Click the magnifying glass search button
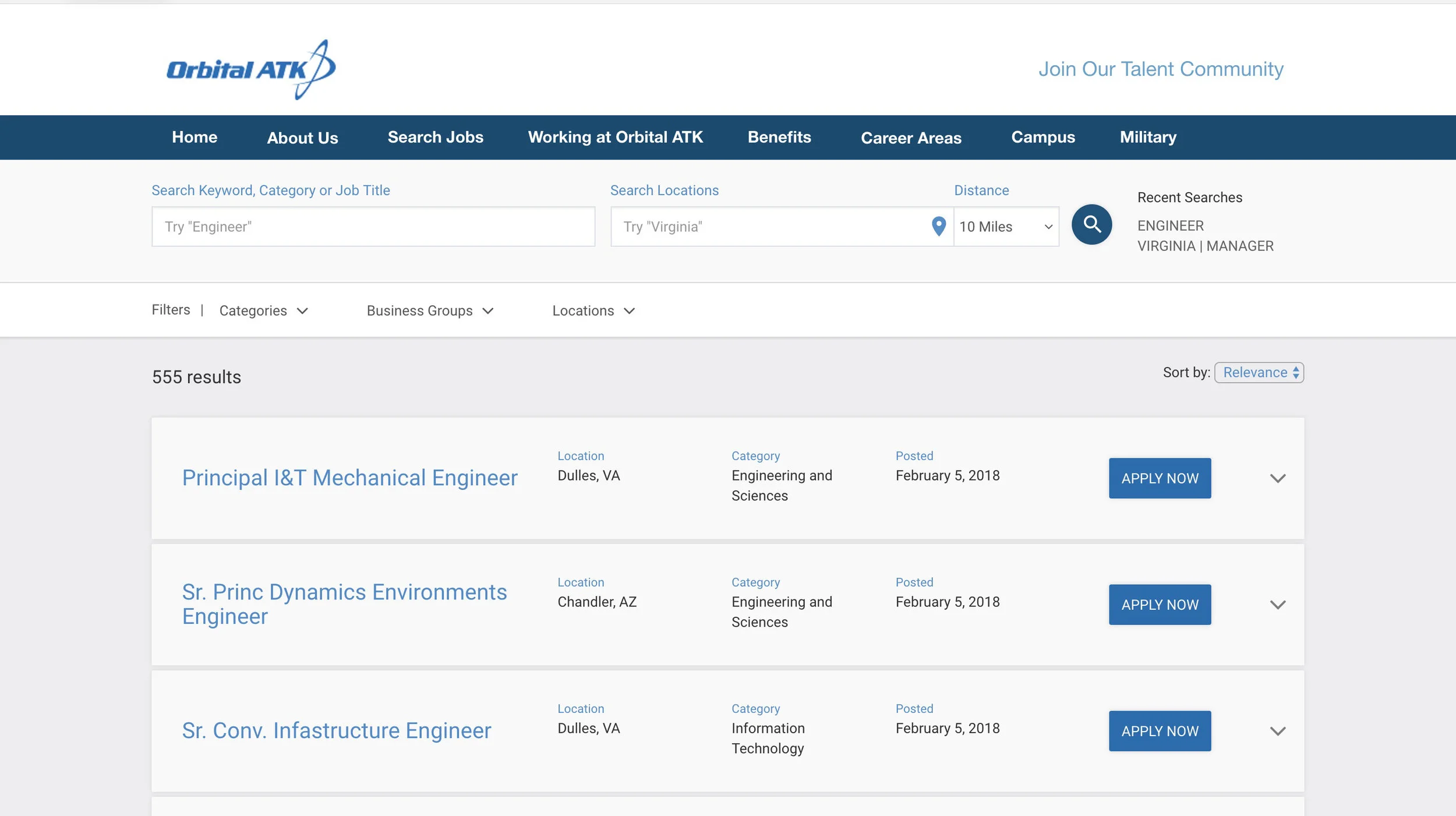Viewport: 1456px width, 816px height. 1091,225
